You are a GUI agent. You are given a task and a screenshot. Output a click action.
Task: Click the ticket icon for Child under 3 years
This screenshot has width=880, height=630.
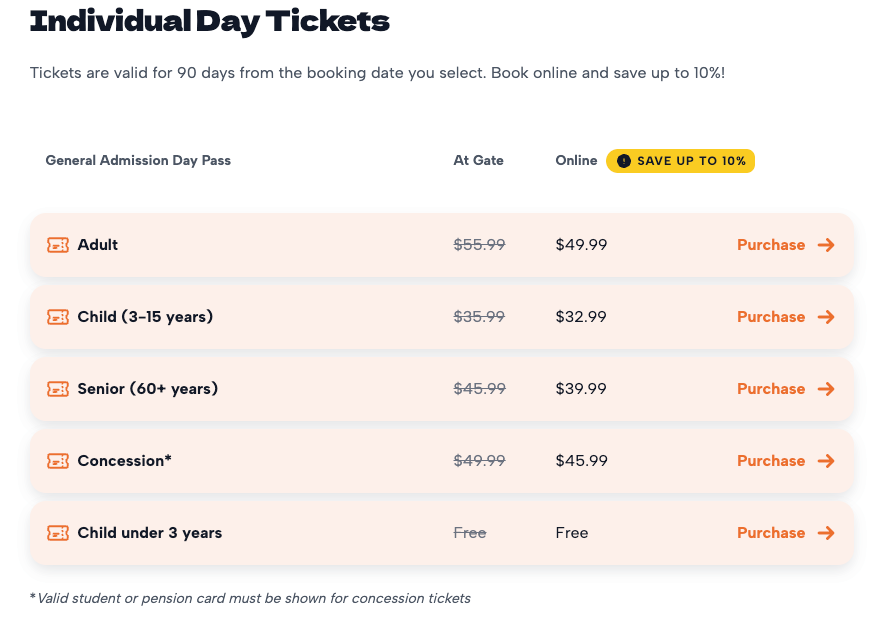pos(58,533)
